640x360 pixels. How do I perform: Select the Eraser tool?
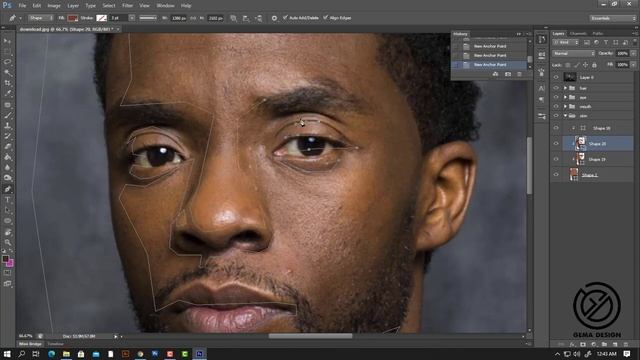click(x=7, y=147)
